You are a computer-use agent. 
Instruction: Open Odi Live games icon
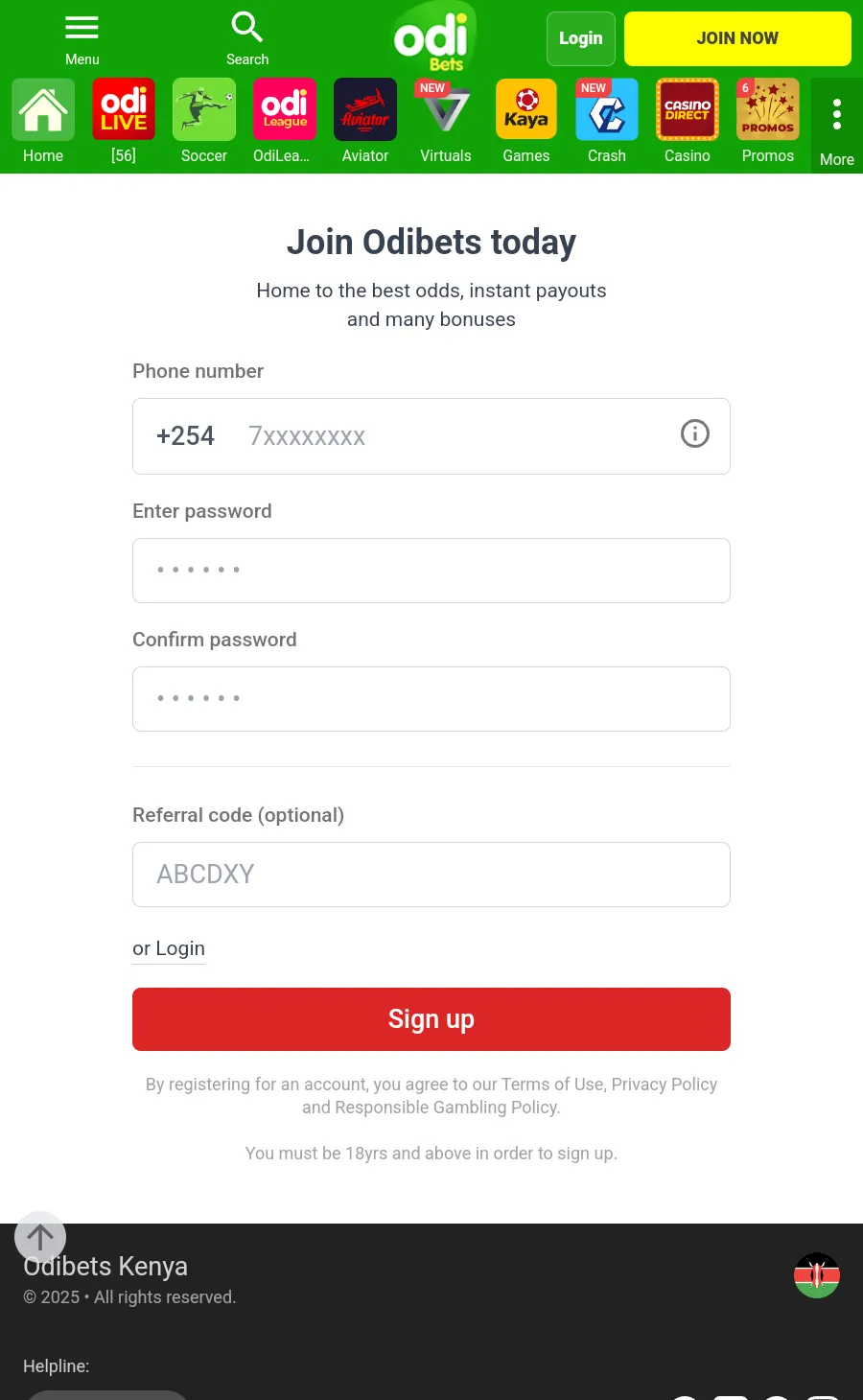124,109
